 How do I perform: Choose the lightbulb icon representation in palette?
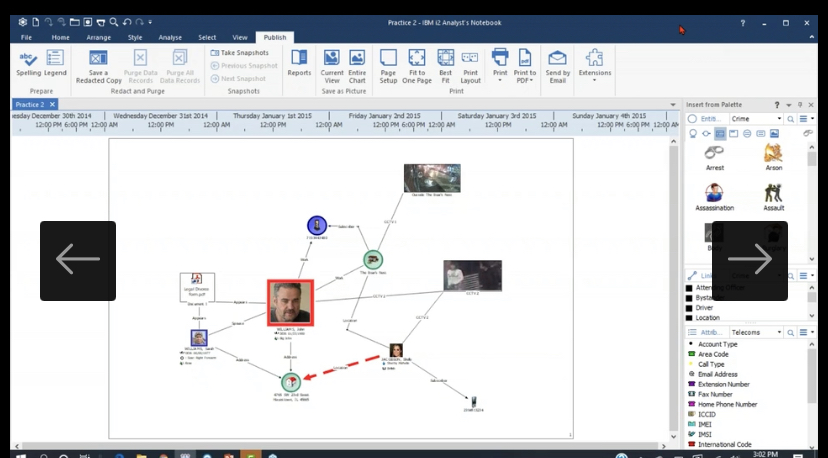693,134
